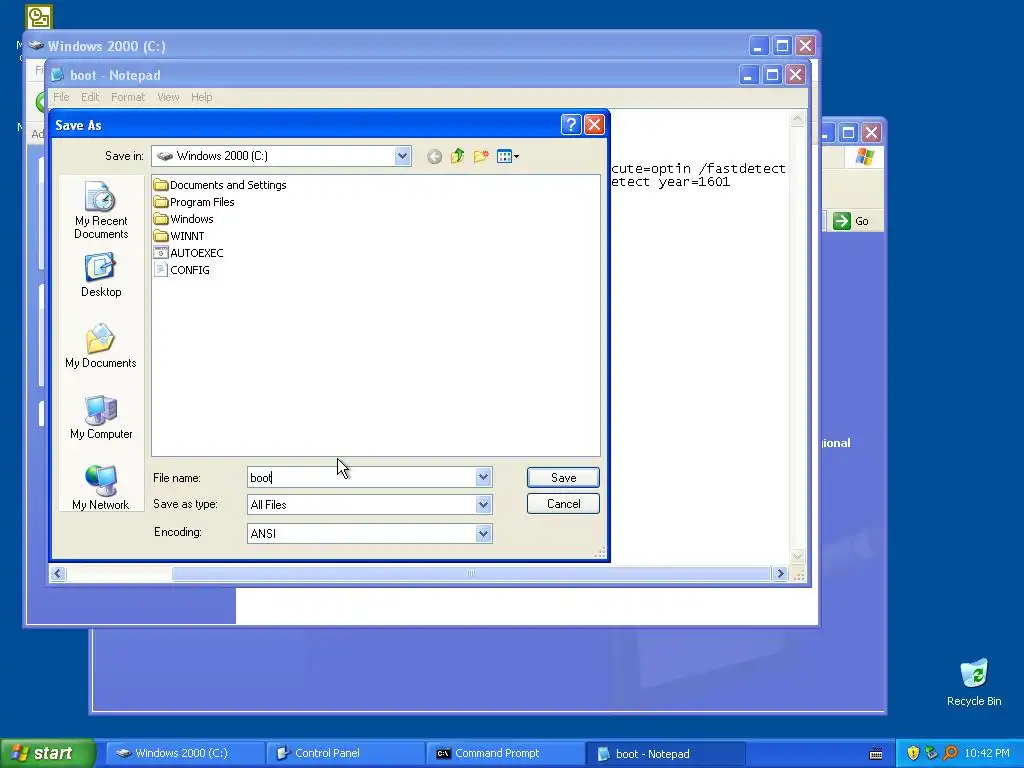1024x768 pixels.
Task: Click the 10:42 PM clock
Action: click(987, 753)
